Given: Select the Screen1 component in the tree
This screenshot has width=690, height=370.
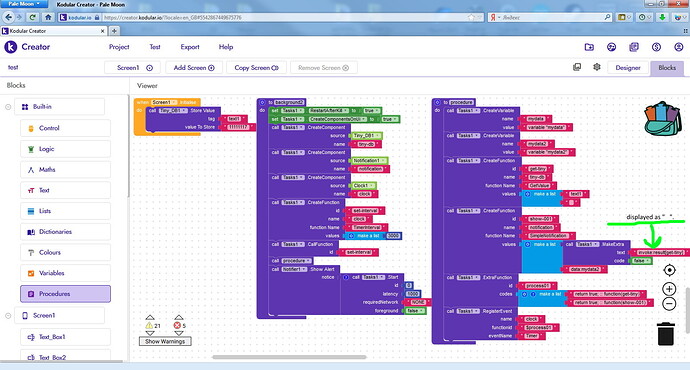Looking at the screenshot, I should pyautogui.click(x=59, y=315).
